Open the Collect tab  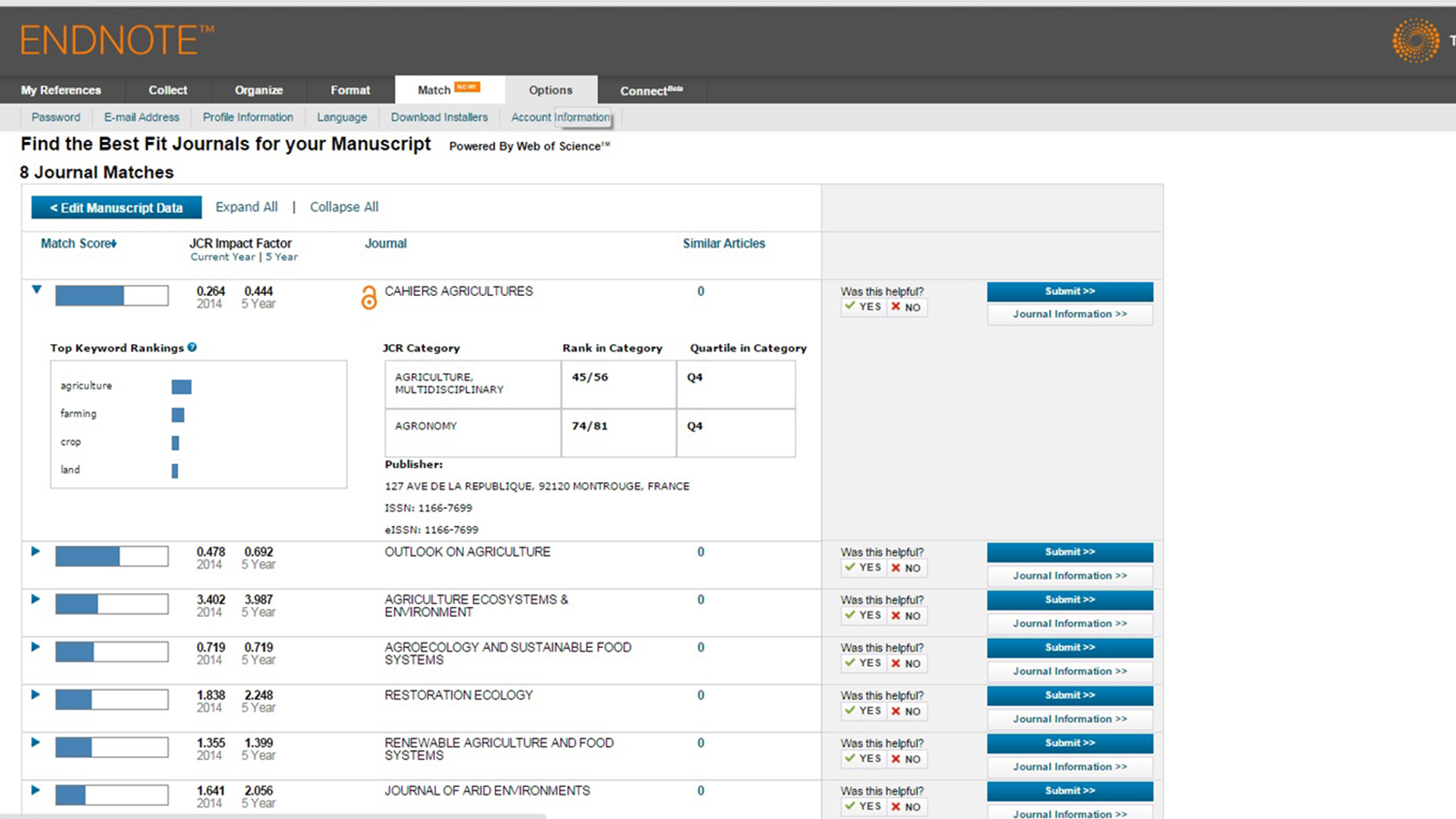pos(168,90)
